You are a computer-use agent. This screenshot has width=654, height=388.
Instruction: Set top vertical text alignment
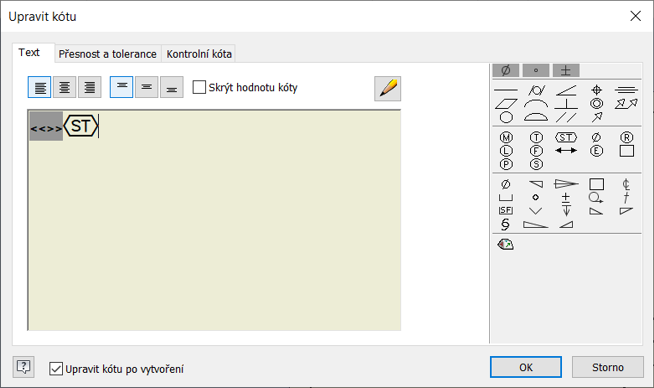121,87
